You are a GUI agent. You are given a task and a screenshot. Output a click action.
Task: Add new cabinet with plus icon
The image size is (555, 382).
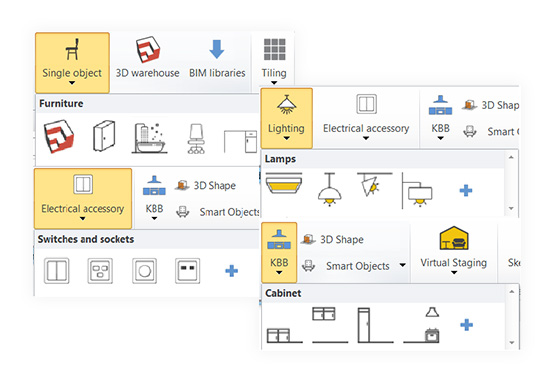click(467, 325)
